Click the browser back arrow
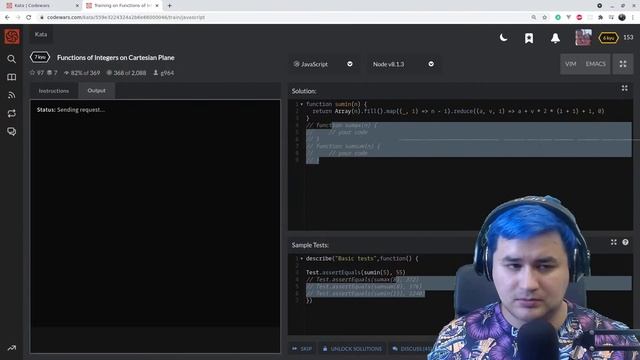The image size is (640, 360). (x=7, y=18)
